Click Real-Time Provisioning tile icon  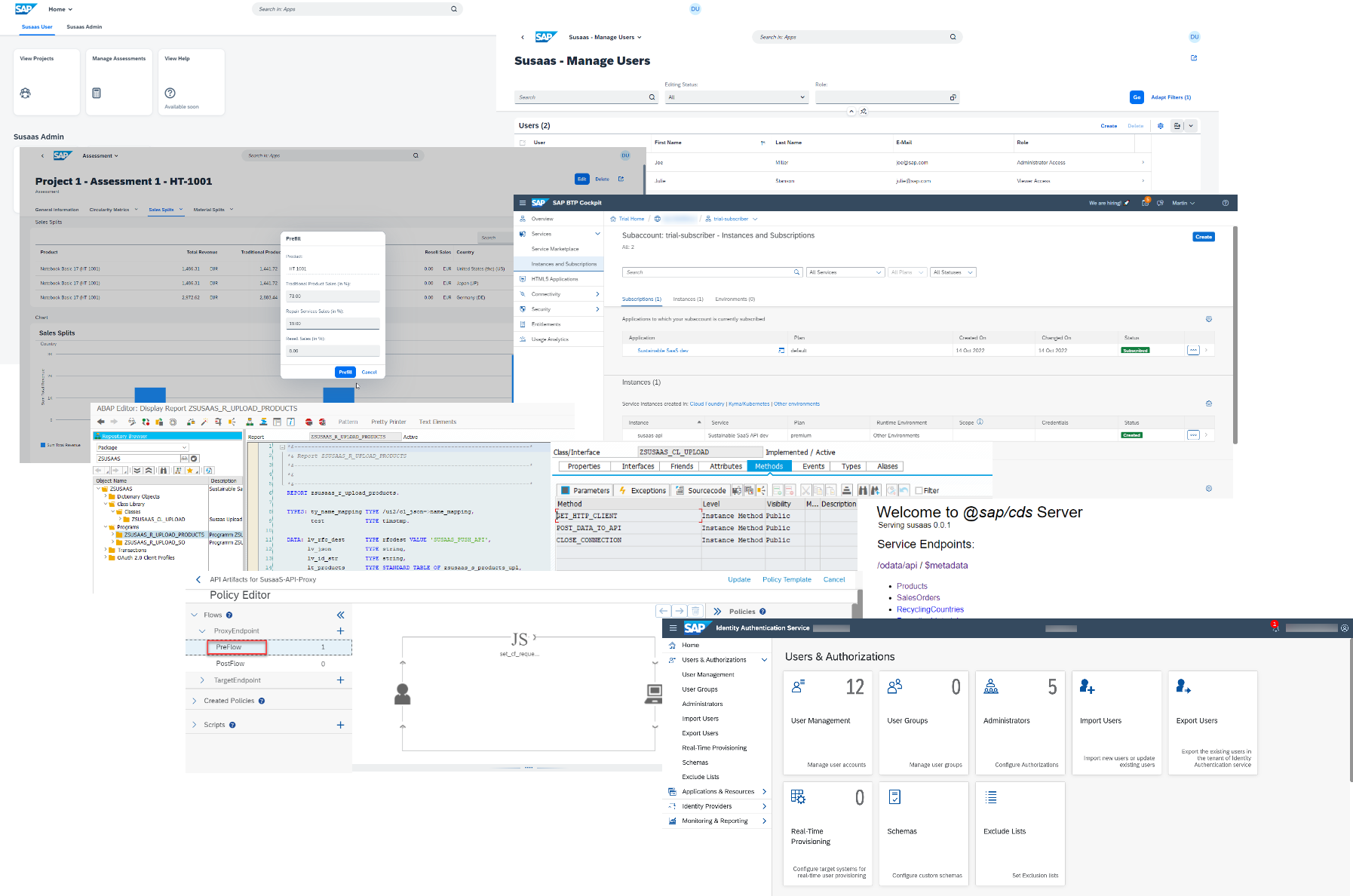pyautogui.click(x=798, y=796)
